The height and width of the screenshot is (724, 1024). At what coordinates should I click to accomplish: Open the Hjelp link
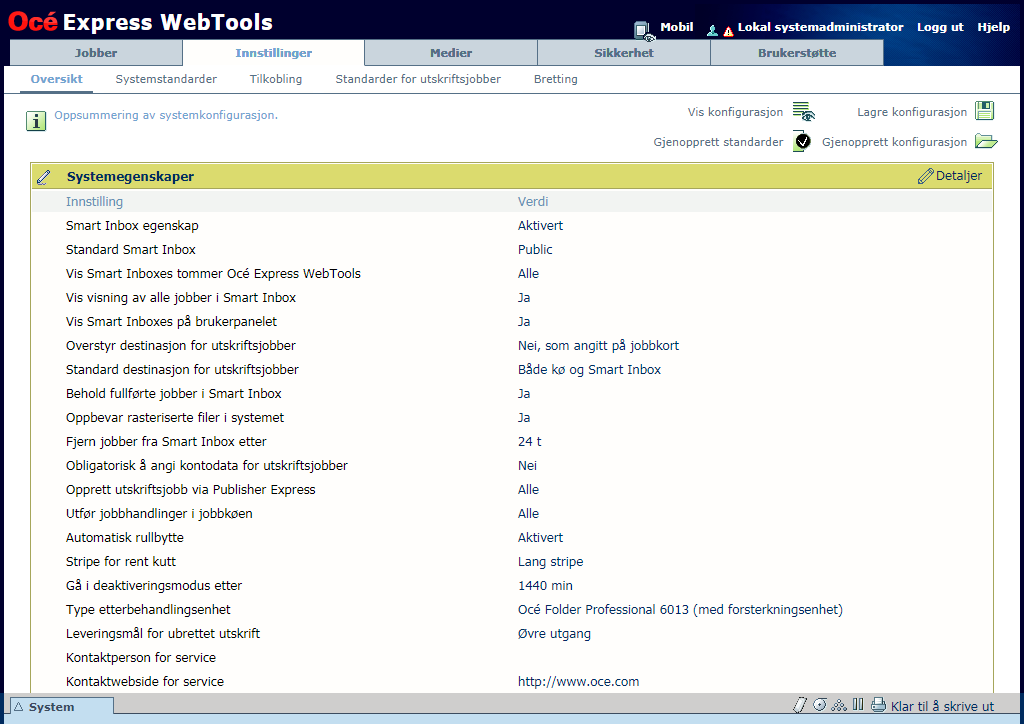coord(993,27)
